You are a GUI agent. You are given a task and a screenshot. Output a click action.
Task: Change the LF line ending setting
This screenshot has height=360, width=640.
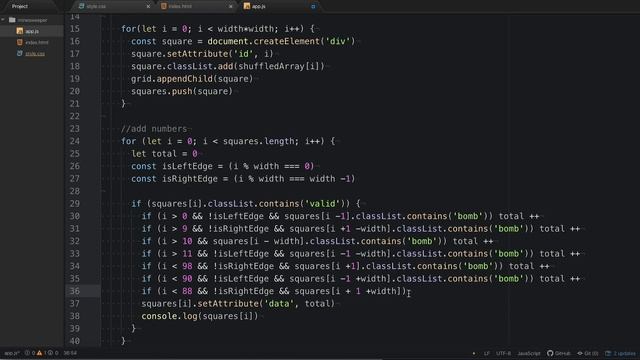[487, 353]
